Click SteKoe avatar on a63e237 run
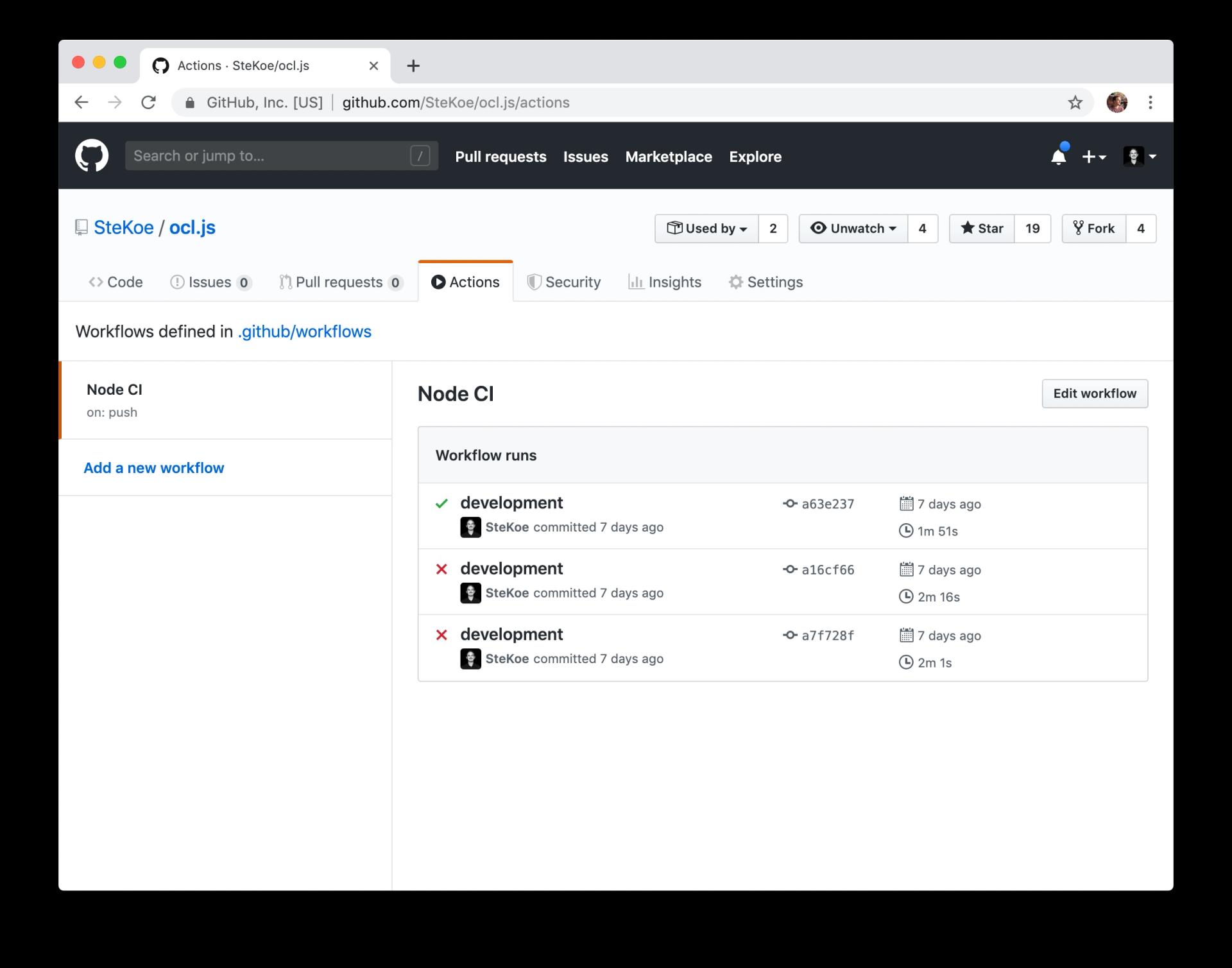Image resolution: width=1232 pixels, height=968 pixels. [470, 527]
